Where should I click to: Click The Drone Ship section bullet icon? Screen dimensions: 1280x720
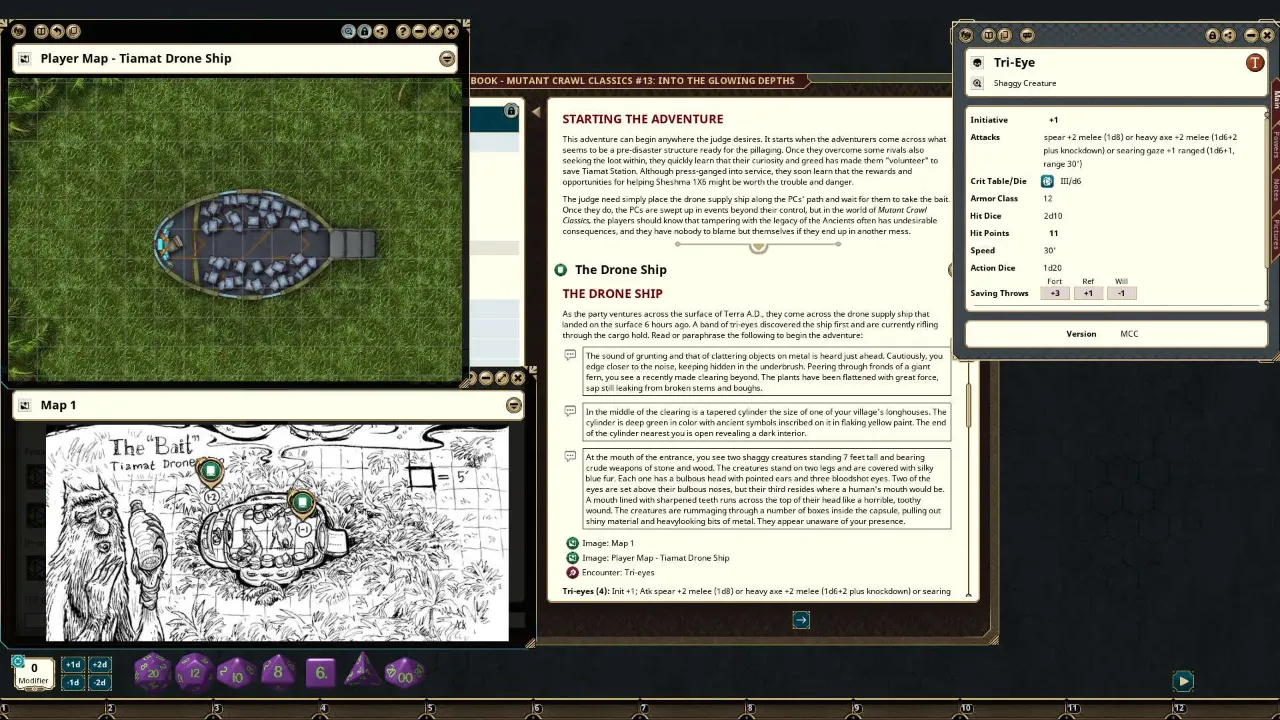click(560, 270)
